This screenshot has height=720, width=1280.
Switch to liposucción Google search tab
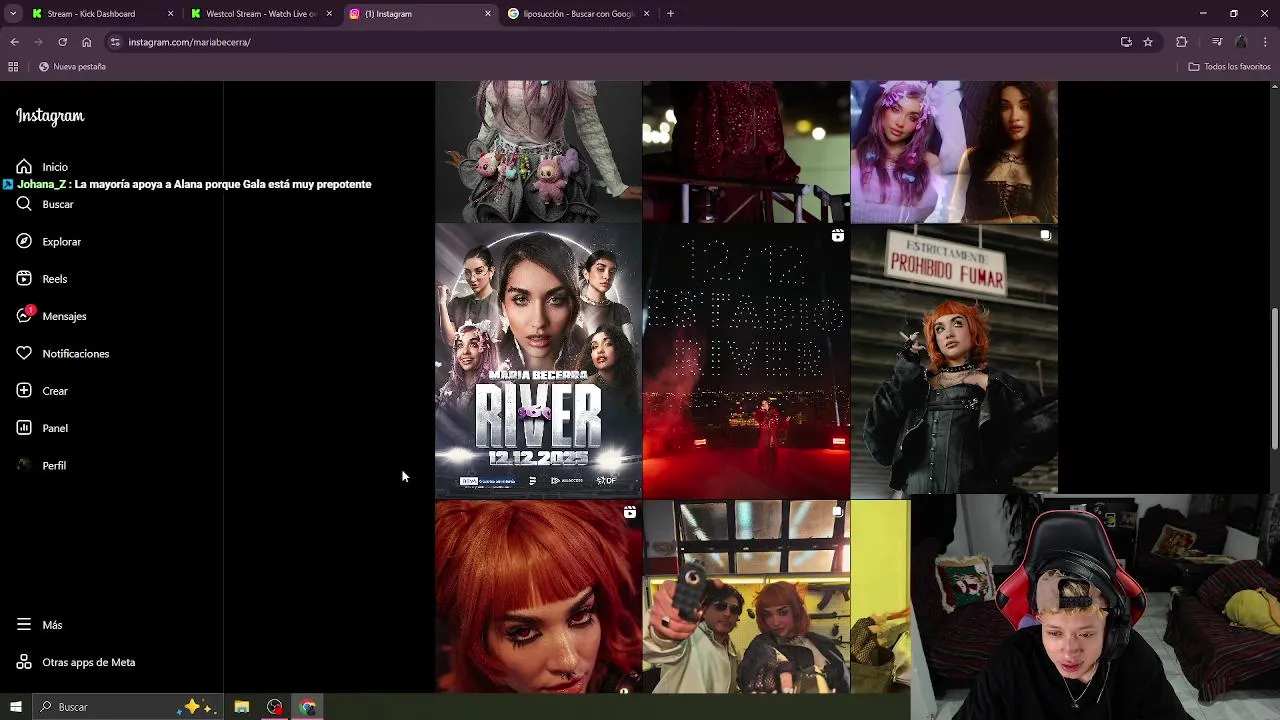pos(578,14)
